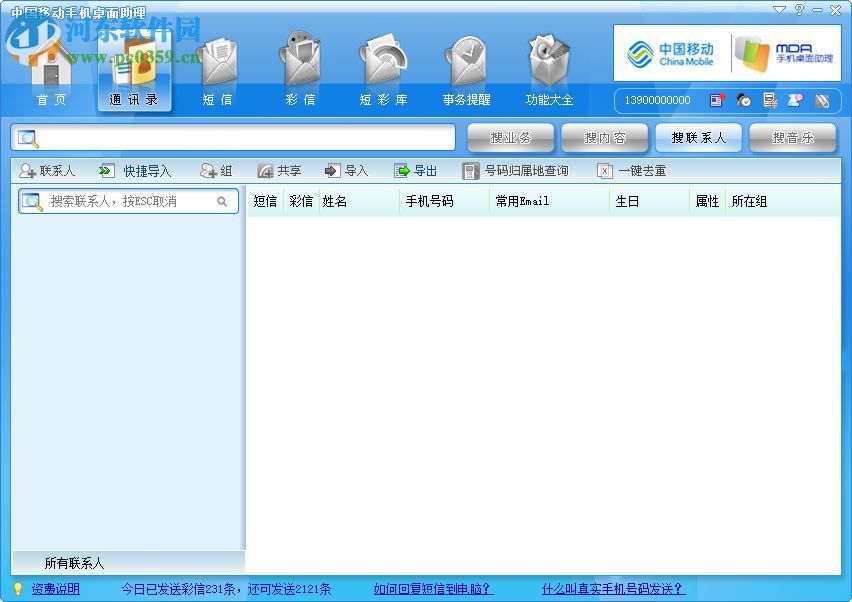Viewport: 852px width, 602px height.
Task: Click the message notification icon beside the phone number
Action: tap(717, 100)
